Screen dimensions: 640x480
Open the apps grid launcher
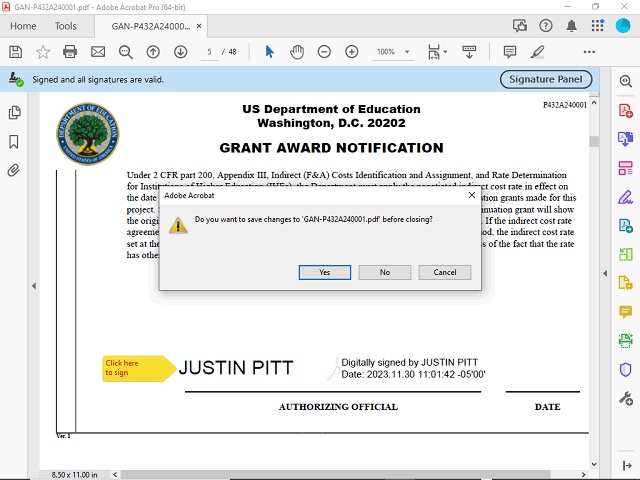(x=597, y=26)
